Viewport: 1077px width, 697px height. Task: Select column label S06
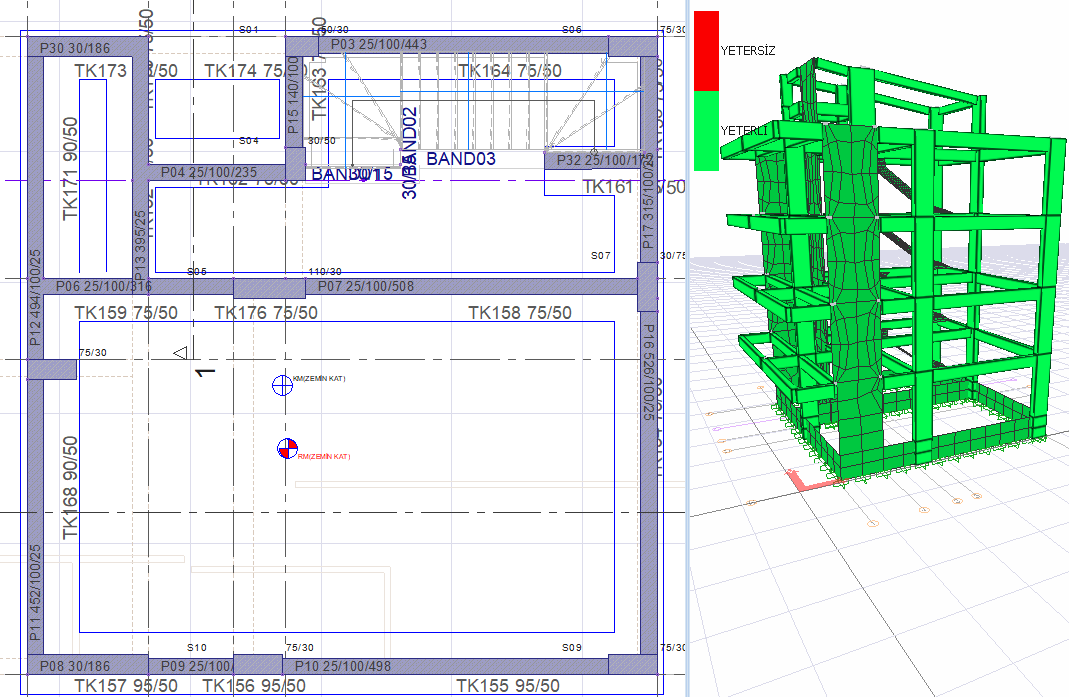pyautogui.click(x=571, y=30)
